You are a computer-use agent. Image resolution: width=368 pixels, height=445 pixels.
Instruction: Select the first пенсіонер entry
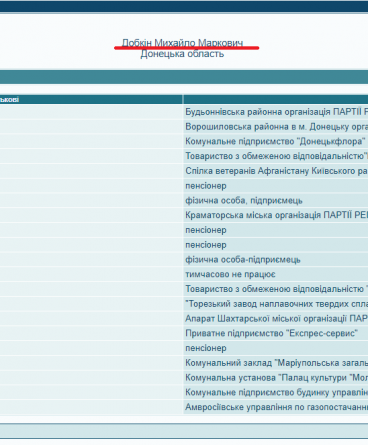tap(206, 186)
